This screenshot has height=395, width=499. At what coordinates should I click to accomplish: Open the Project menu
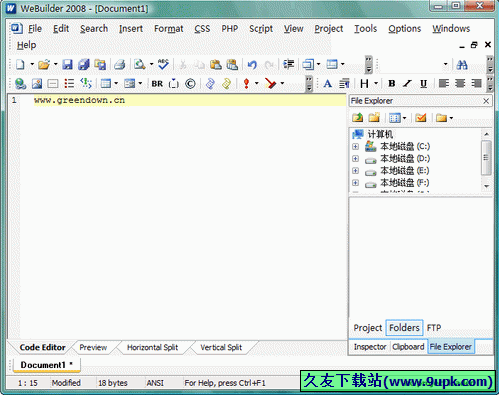point(329,29)
